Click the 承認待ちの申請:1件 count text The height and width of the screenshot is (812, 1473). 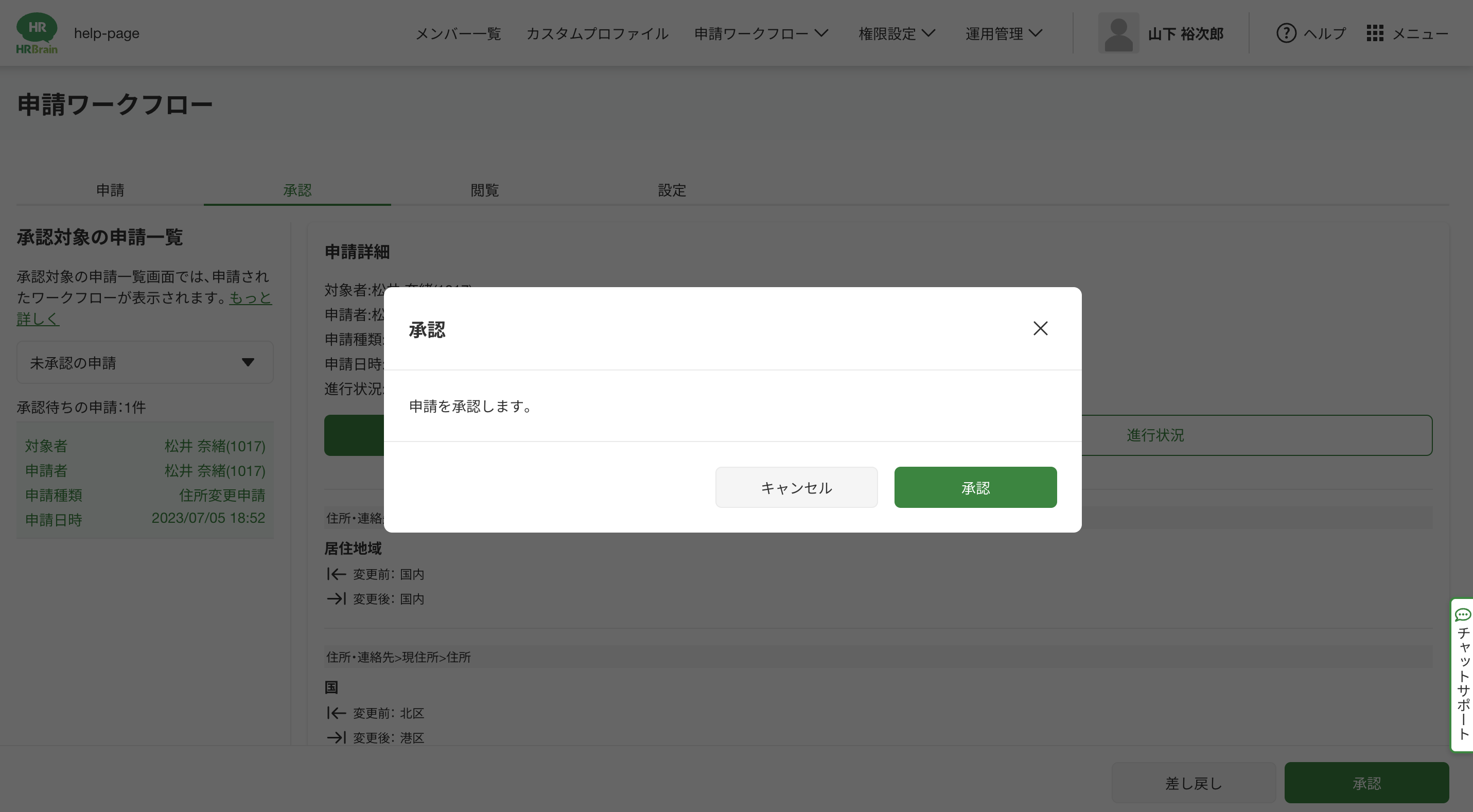coord(81,407)
